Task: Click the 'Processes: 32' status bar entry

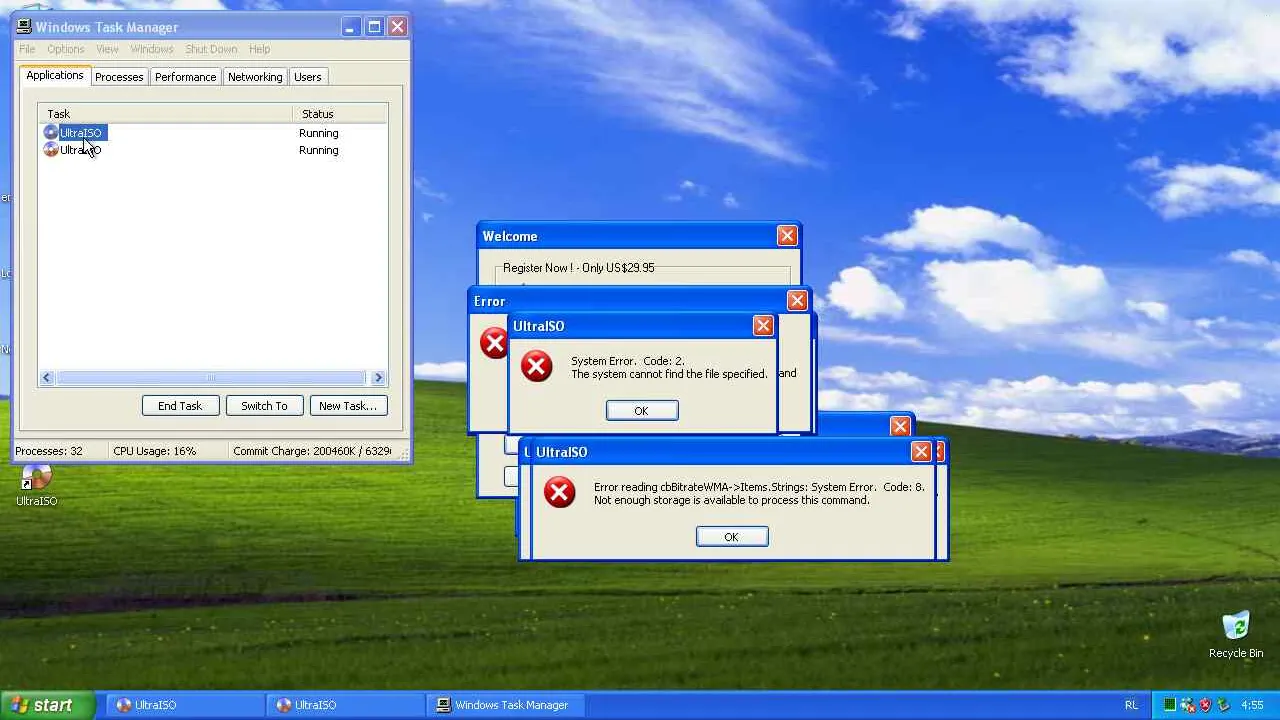Action: (x=49, y=451)
